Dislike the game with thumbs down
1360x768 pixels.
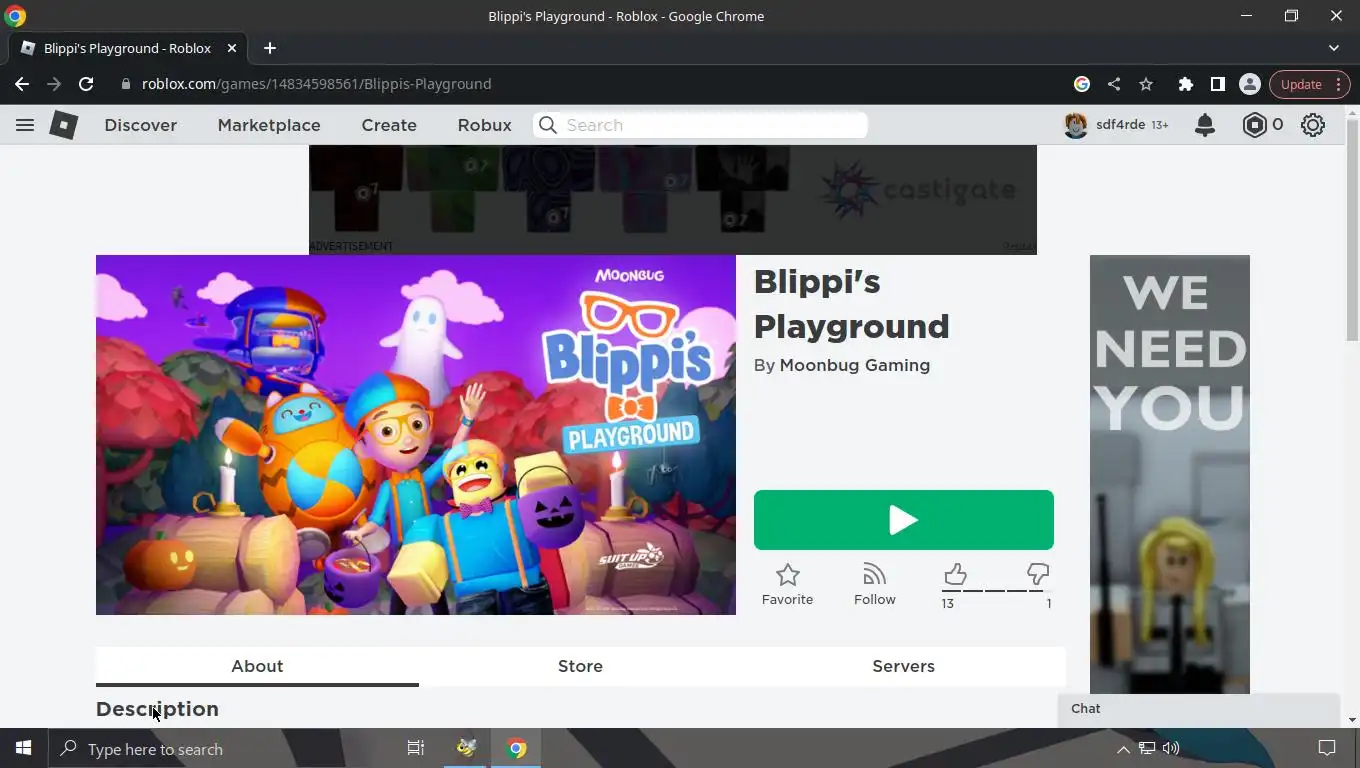[x=1038, y=574]
